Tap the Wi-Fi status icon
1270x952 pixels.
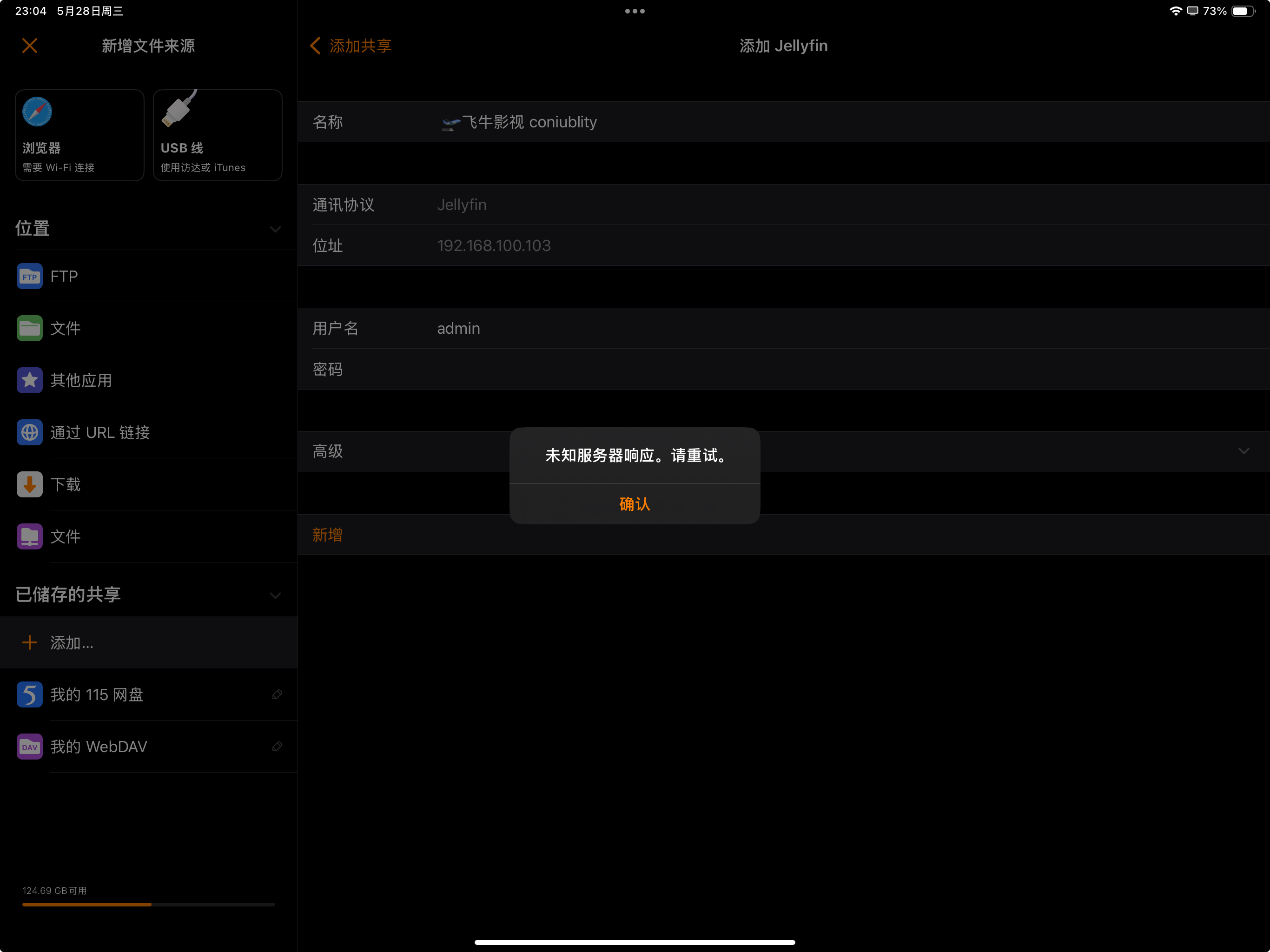click(x=1175, y=11)
